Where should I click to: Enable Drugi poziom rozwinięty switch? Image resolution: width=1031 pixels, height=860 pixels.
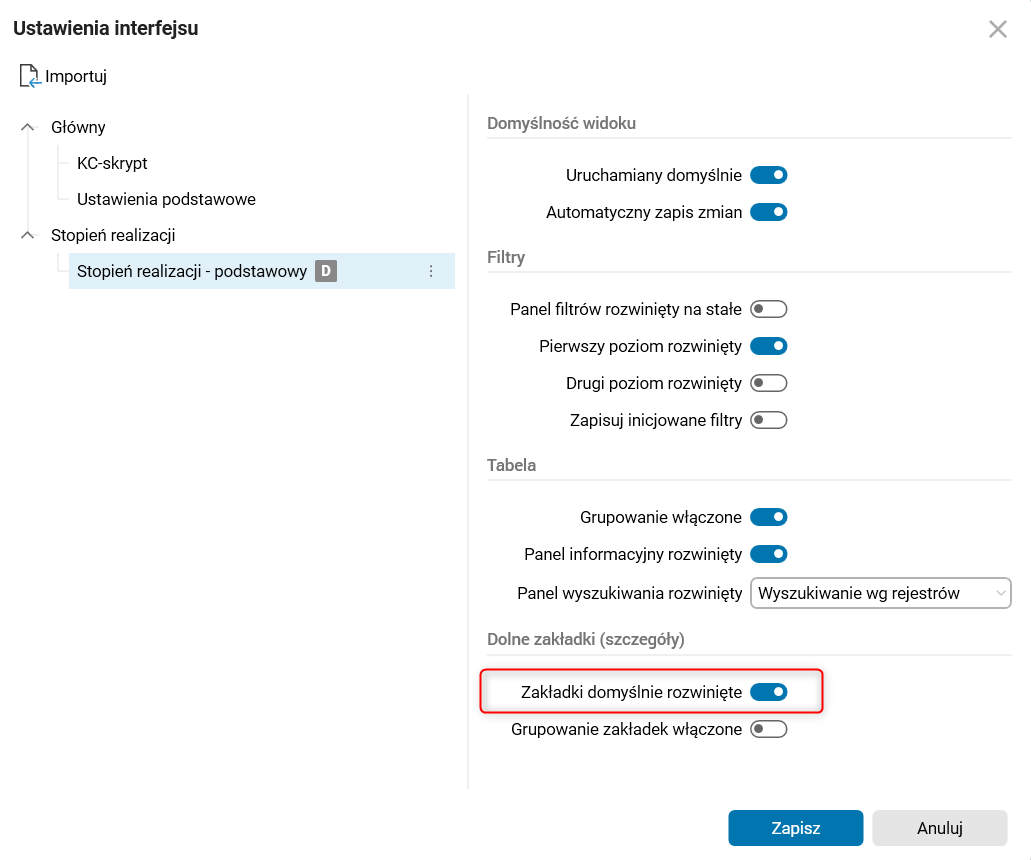pyautogui.click(x=768, y=383)
